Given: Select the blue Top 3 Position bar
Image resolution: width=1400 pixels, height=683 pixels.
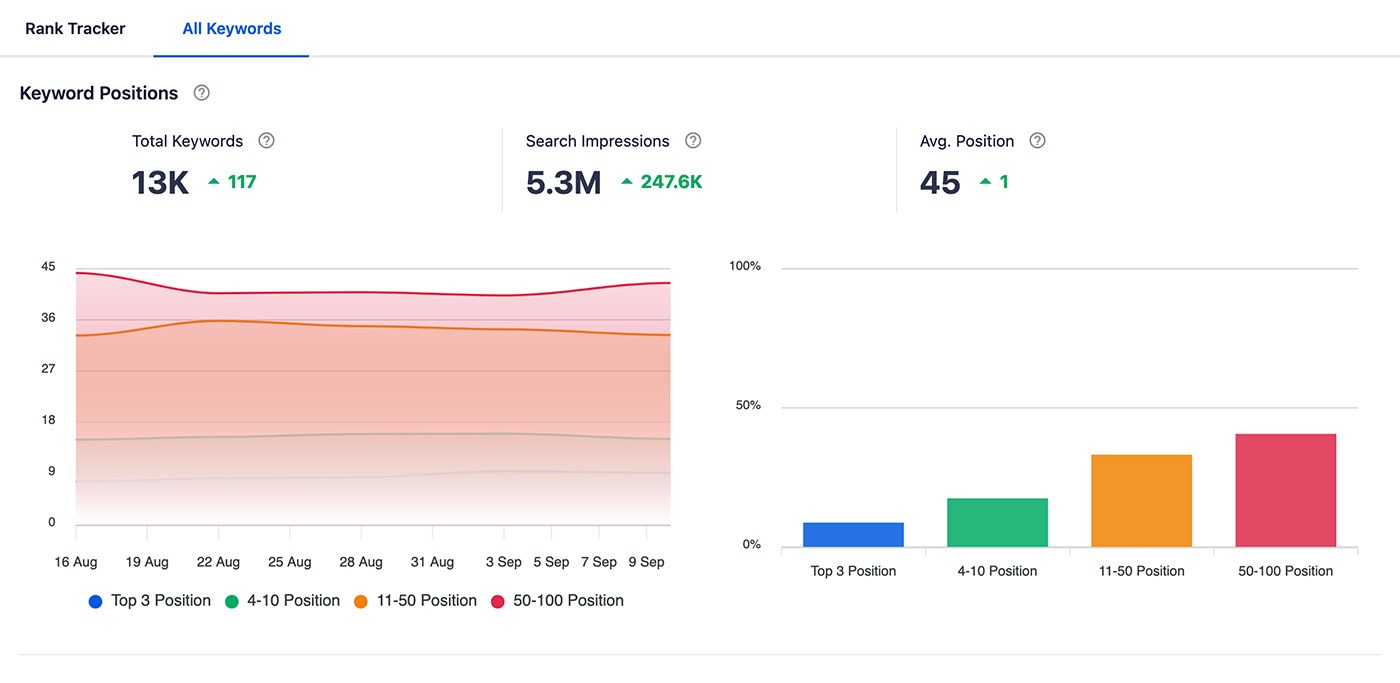Looking at the screenshot, I should (x=853, y=532).
